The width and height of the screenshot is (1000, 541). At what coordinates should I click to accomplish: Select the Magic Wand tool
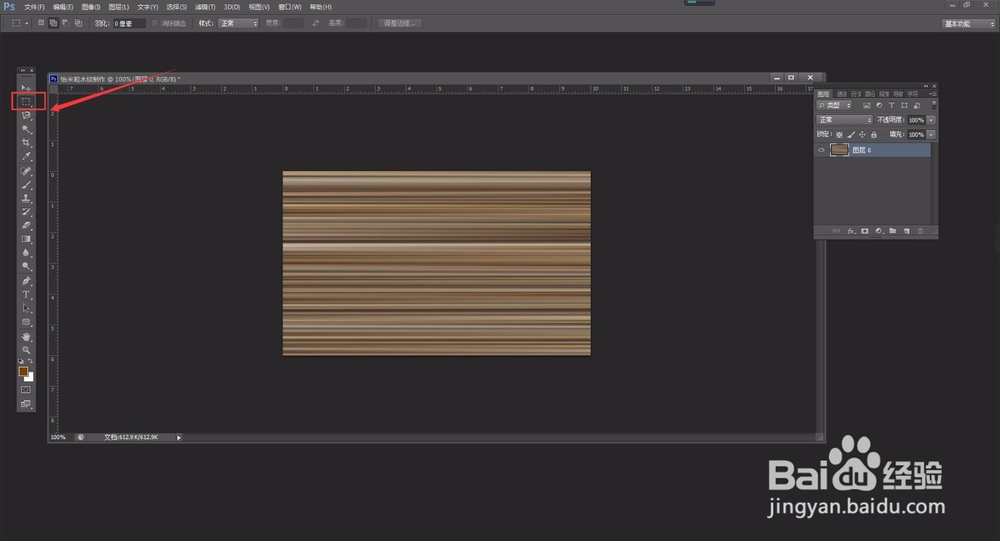[x=26, y=129]
